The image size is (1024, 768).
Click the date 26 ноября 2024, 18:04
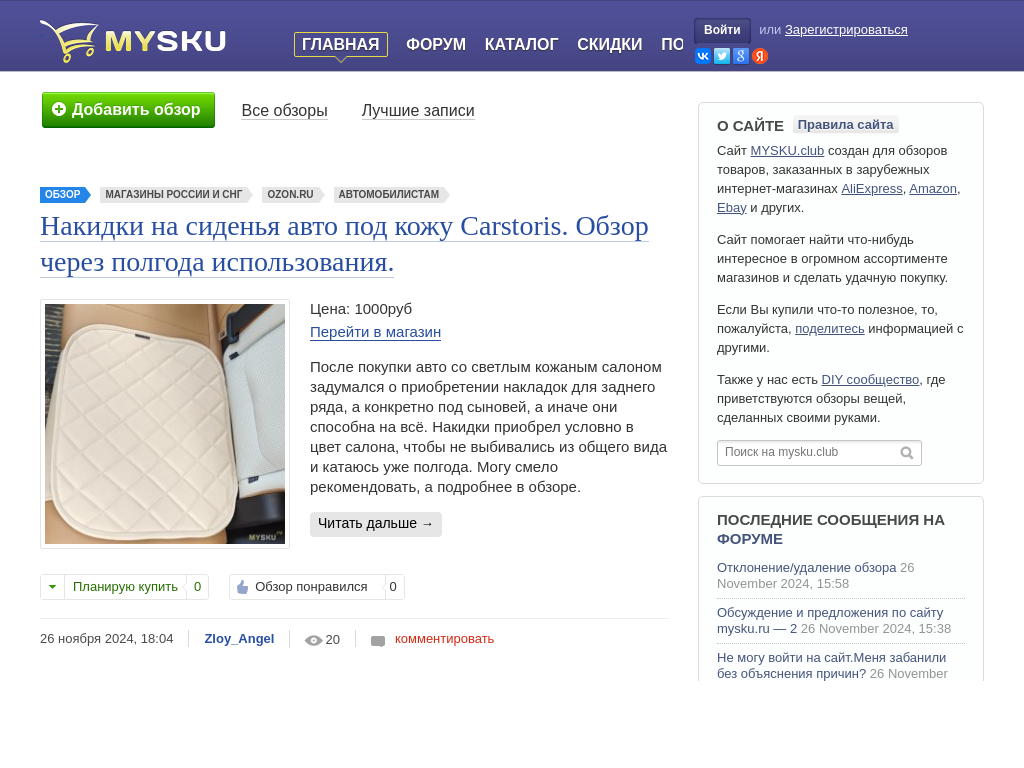point(106,639)
